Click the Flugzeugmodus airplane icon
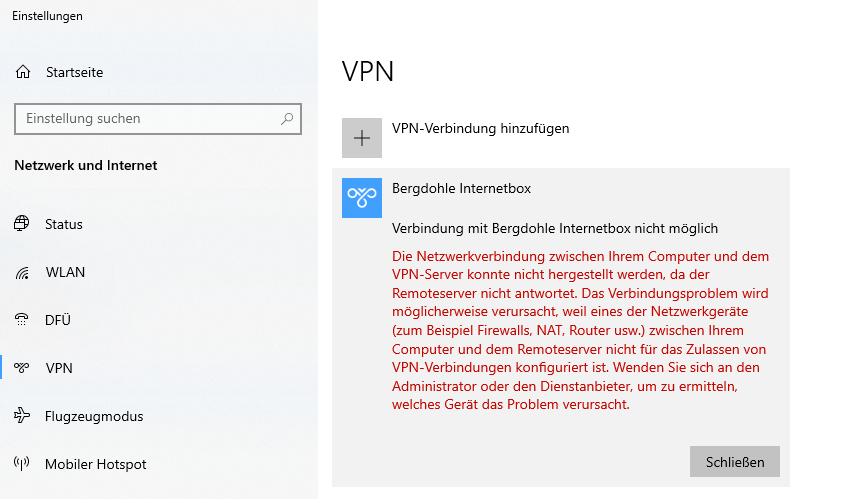The width and height of the screenshot is (849, 499). click(22, 416)
